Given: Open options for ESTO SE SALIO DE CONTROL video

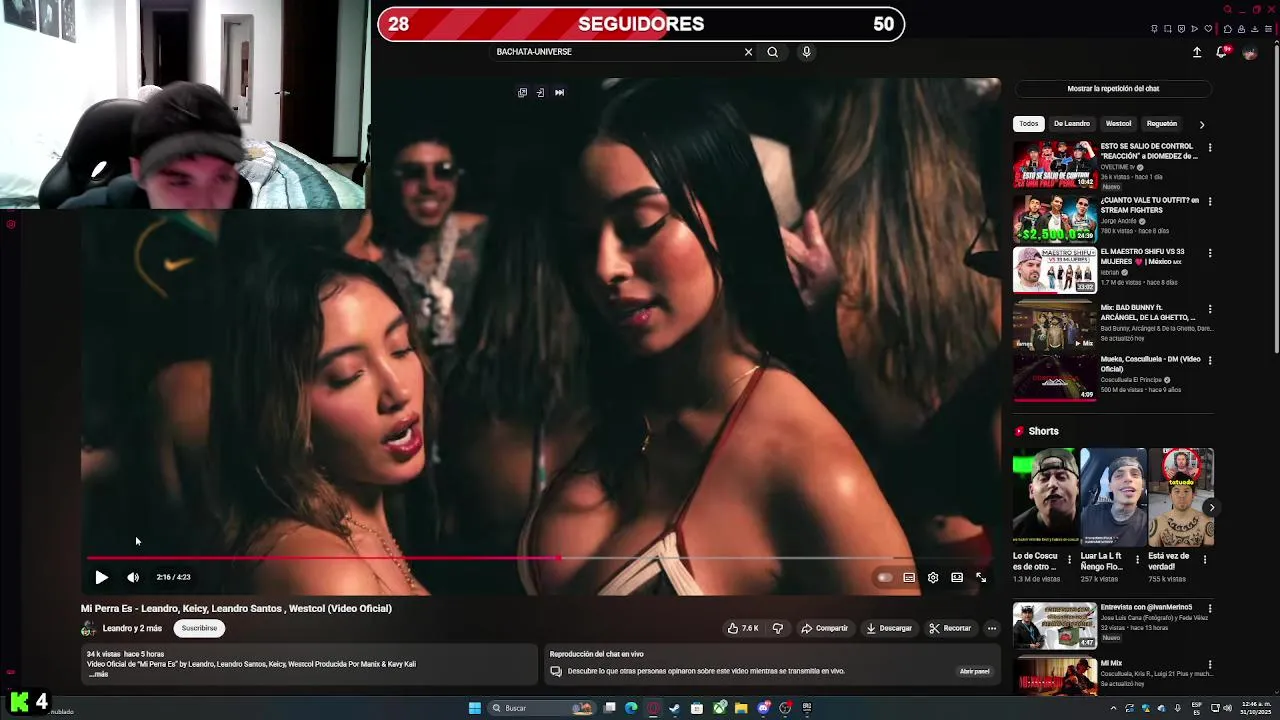Looking at the screenshot, I should tap(1210, 148).
